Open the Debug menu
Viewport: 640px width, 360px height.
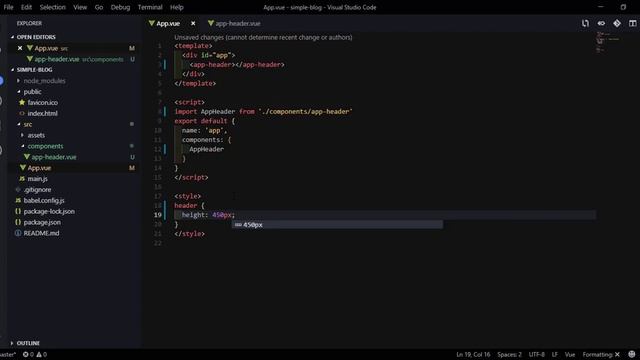click(x=120, y=7)
